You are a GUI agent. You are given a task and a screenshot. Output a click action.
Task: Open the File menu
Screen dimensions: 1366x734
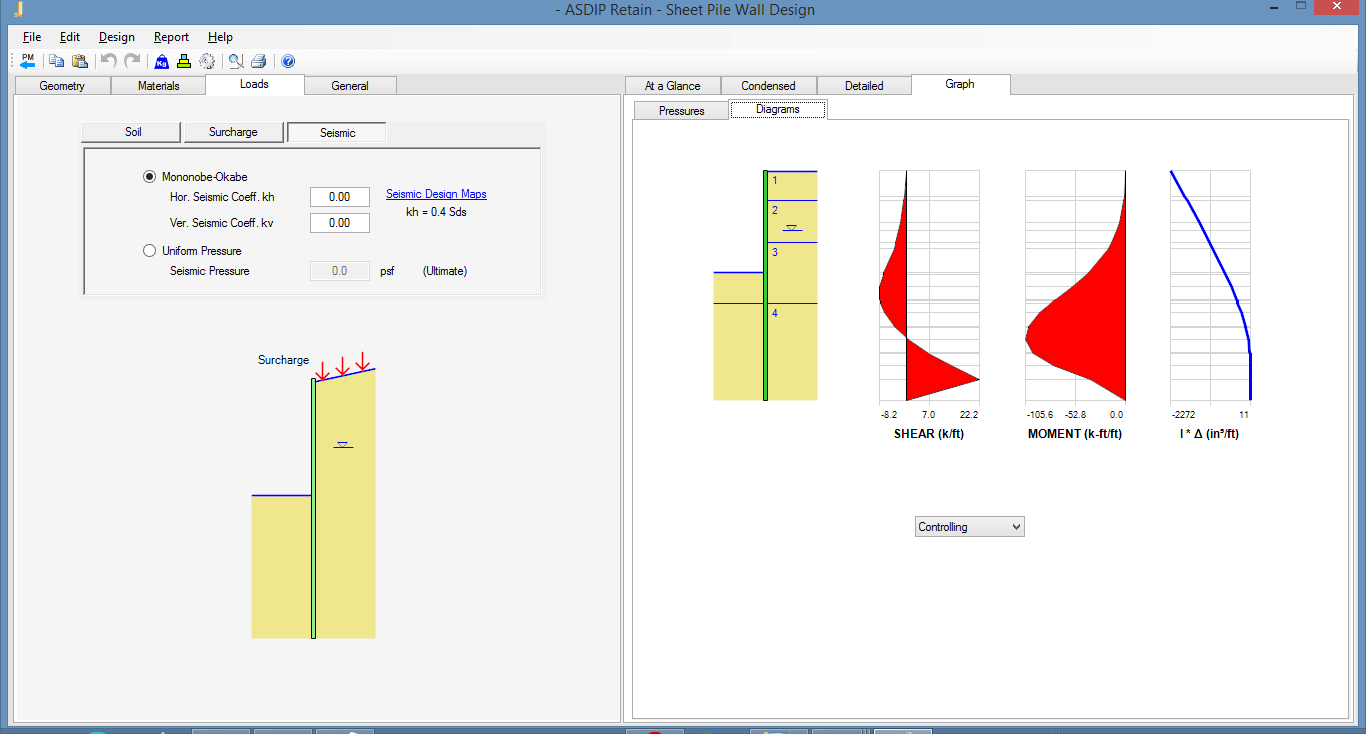pyautogui.click(x=32, y=37)
